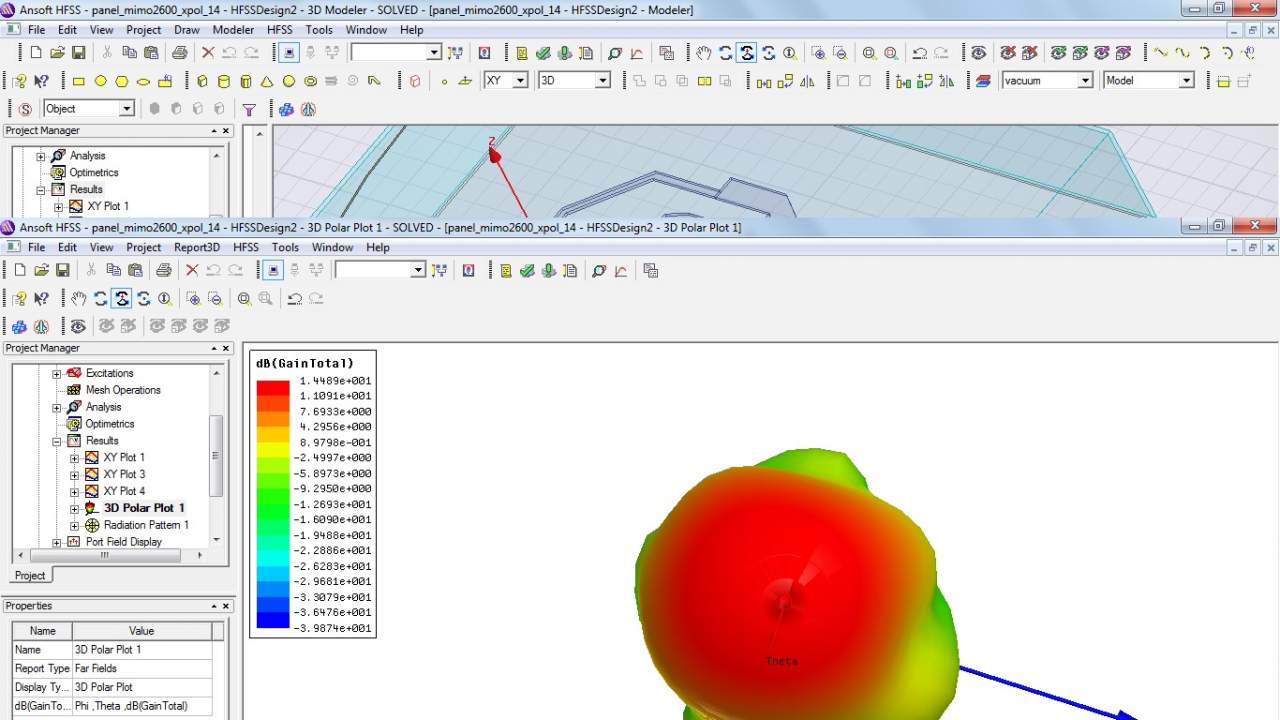This screenshot has height=720, width=1280.
Task: Click scroll-right arrow of the lower Project Manager tree
Action: (x=199, y=555)
